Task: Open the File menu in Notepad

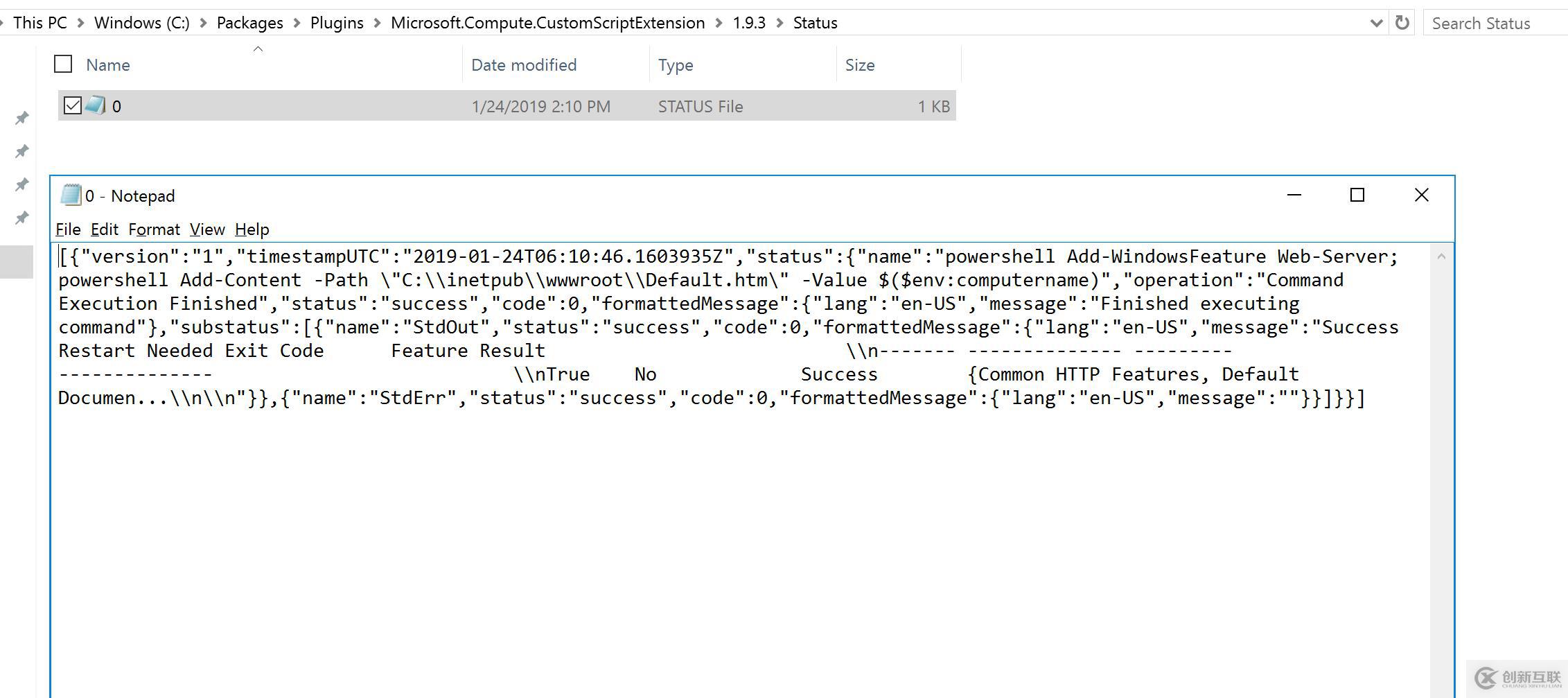Action: 68,229
